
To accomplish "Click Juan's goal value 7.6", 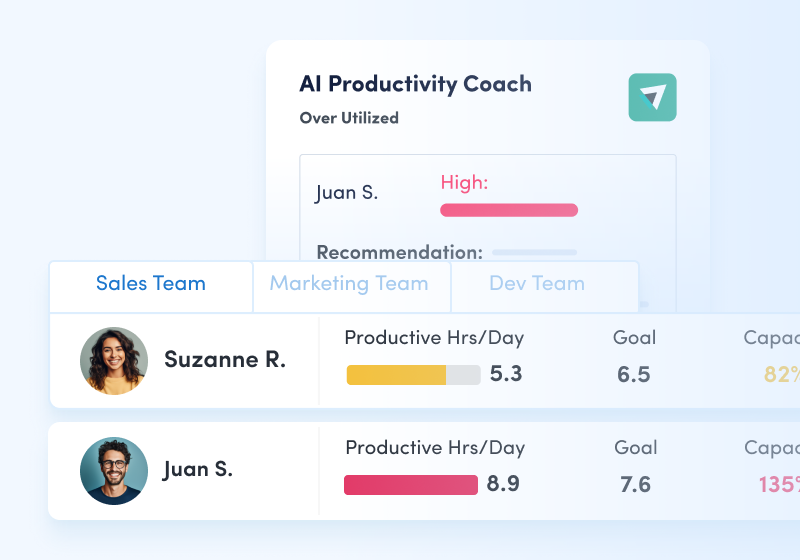I will [635, 485].
